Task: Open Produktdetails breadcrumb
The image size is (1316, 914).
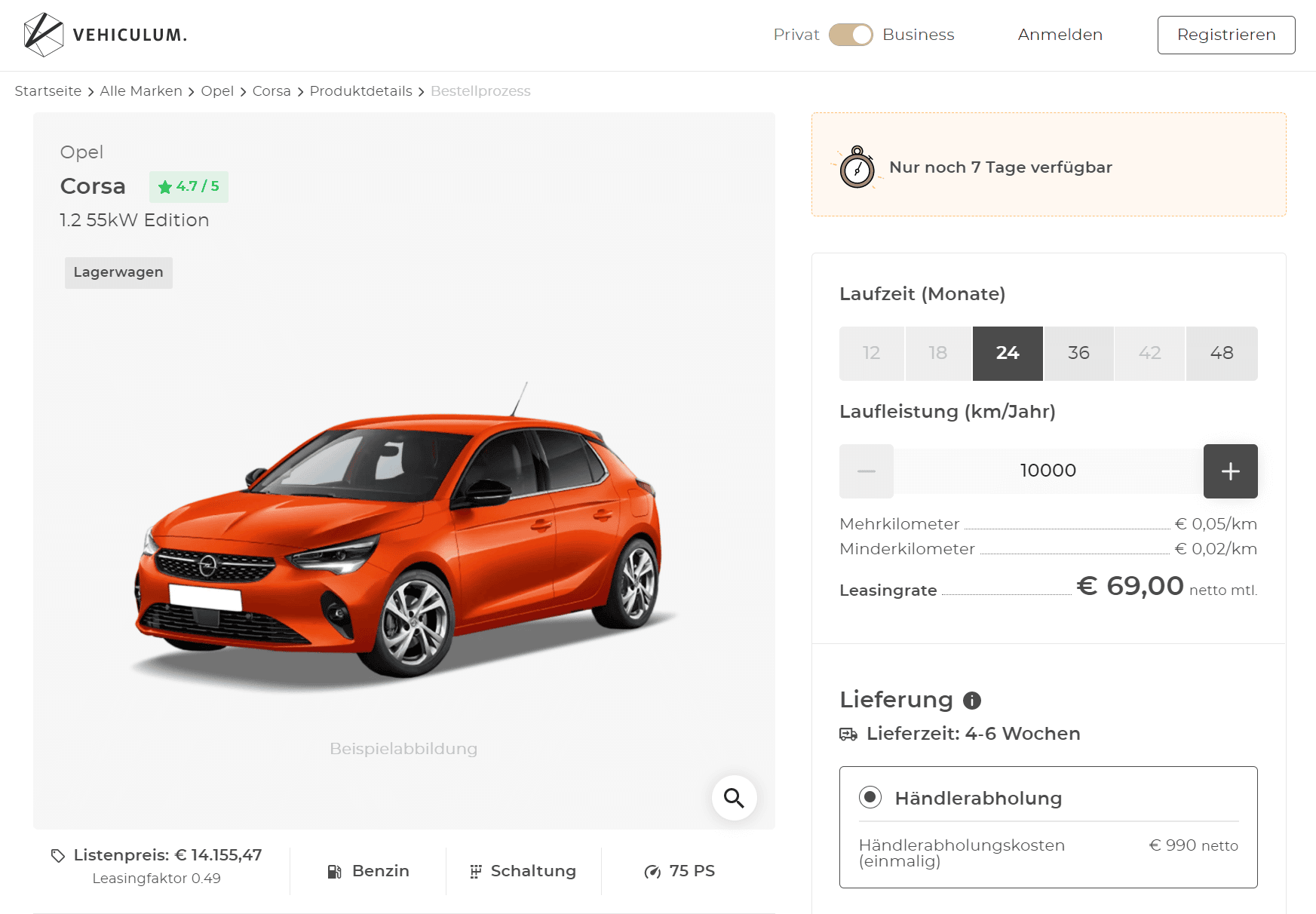Action: [x=360, y=91]
